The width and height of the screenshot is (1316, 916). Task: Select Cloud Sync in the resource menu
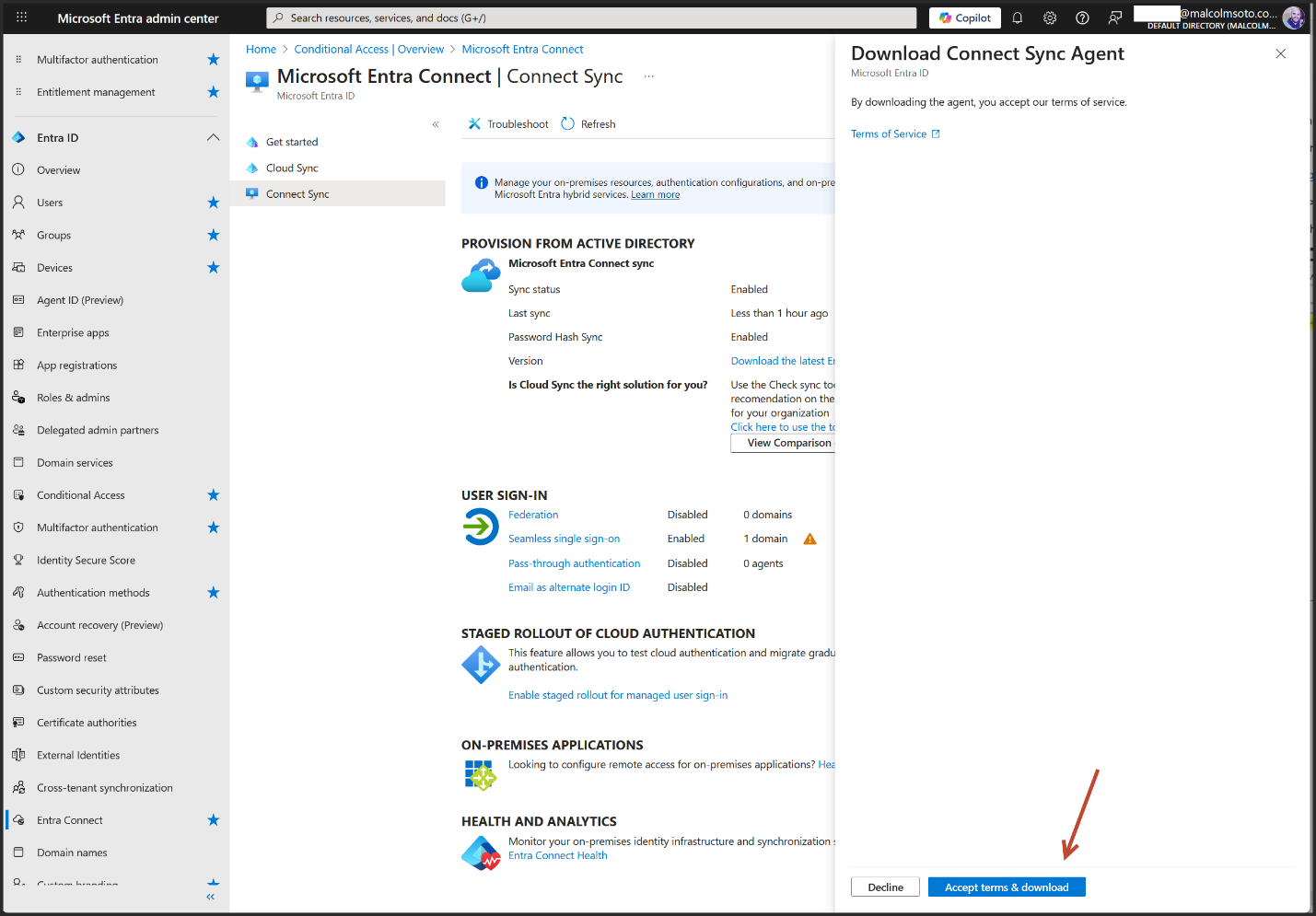(x=292, y=168)
